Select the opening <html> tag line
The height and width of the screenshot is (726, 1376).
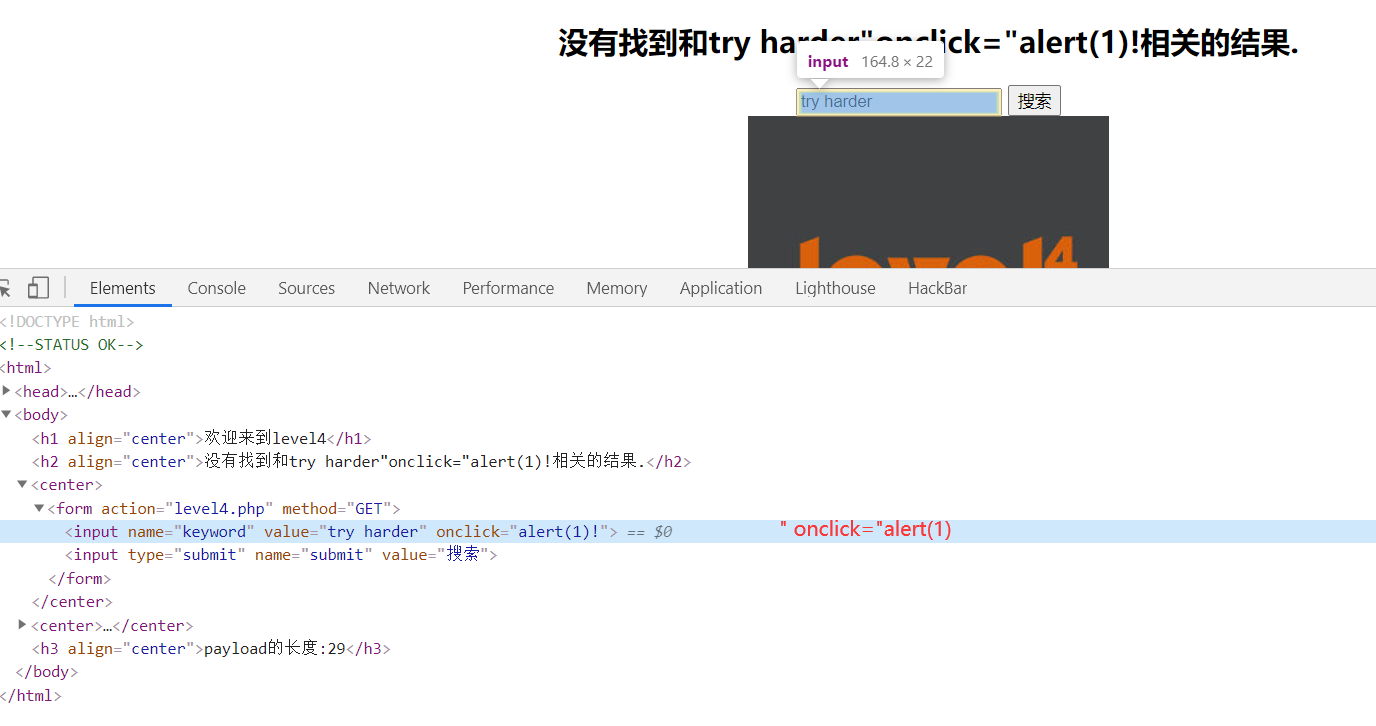pos(26,368)
